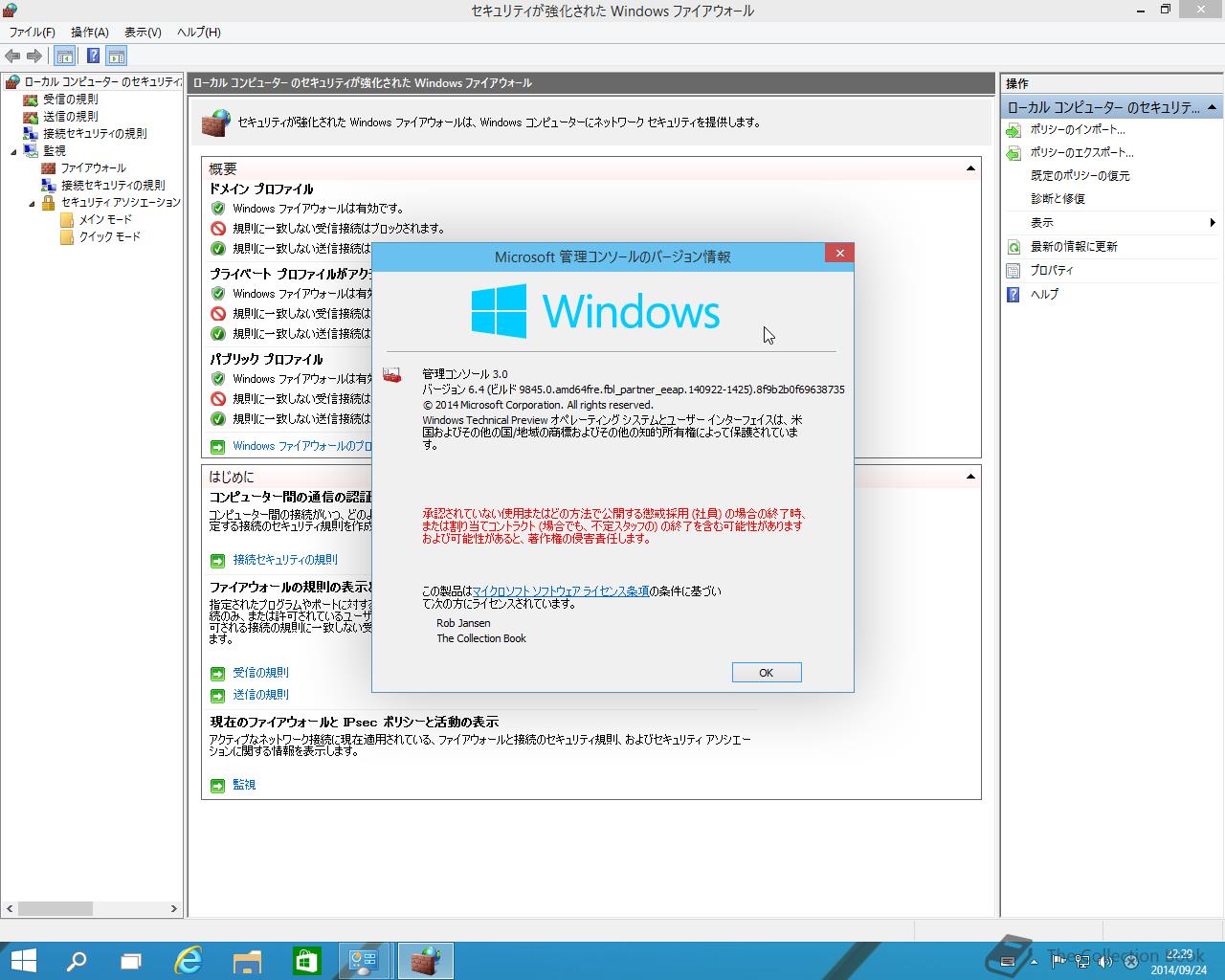Screen dimensions: 1225x980
Task: Click the Back arrow toolbar icon
Action: pos(12,56)
